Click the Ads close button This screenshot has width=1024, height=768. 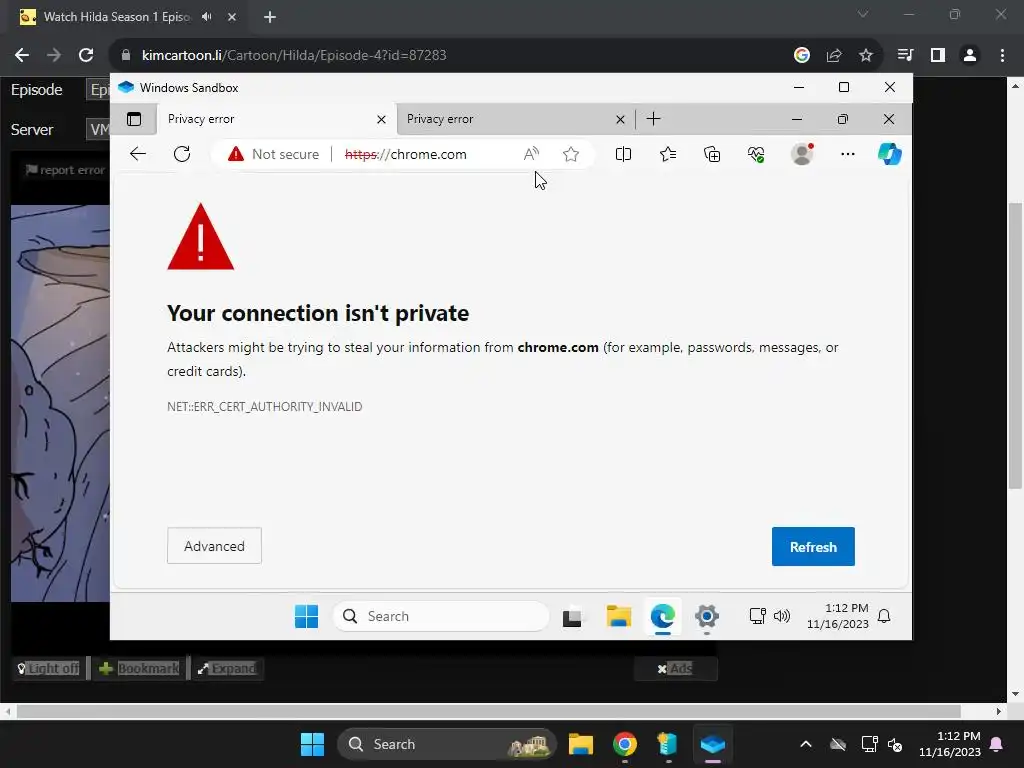(x=675, y=668)
